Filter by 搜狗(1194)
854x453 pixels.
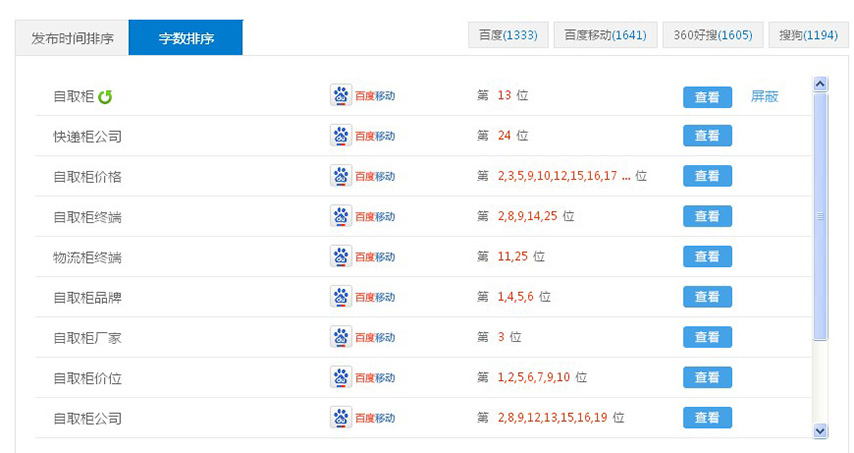coord(808,35)
